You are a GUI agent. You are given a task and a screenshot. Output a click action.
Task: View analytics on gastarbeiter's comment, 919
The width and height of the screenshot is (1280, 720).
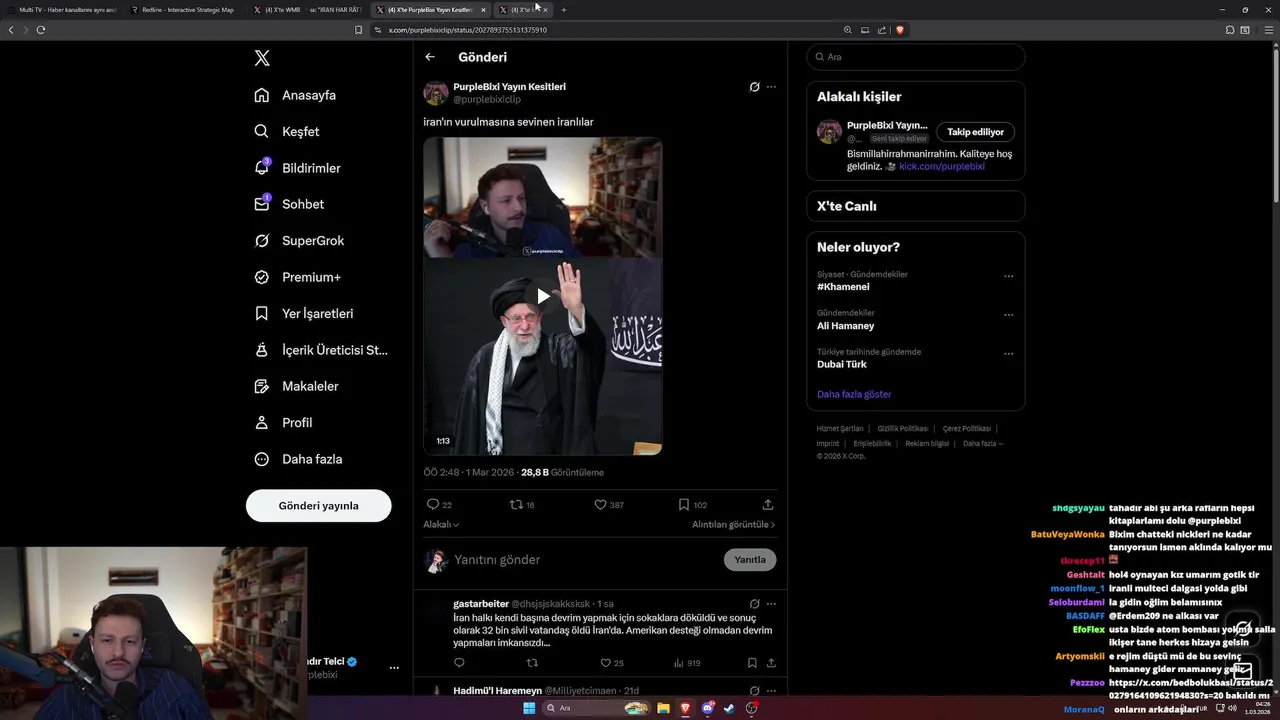(687, 663)
